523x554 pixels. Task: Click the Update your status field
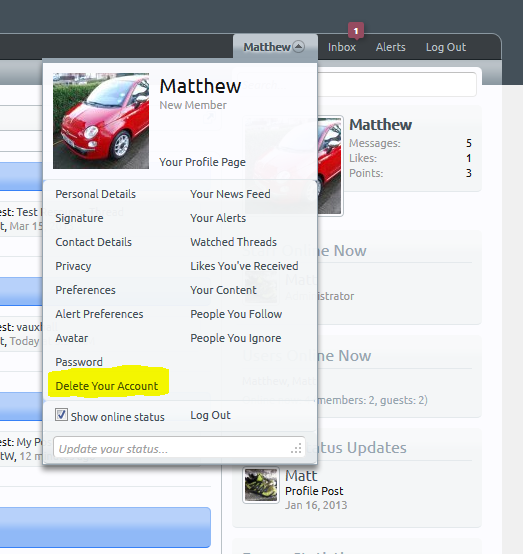179,447
